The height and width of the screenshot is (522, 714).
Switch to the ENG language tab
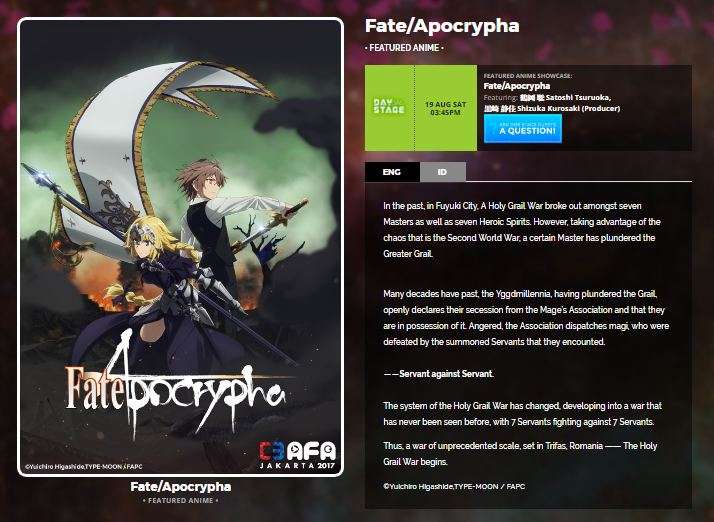coord(392,172)
